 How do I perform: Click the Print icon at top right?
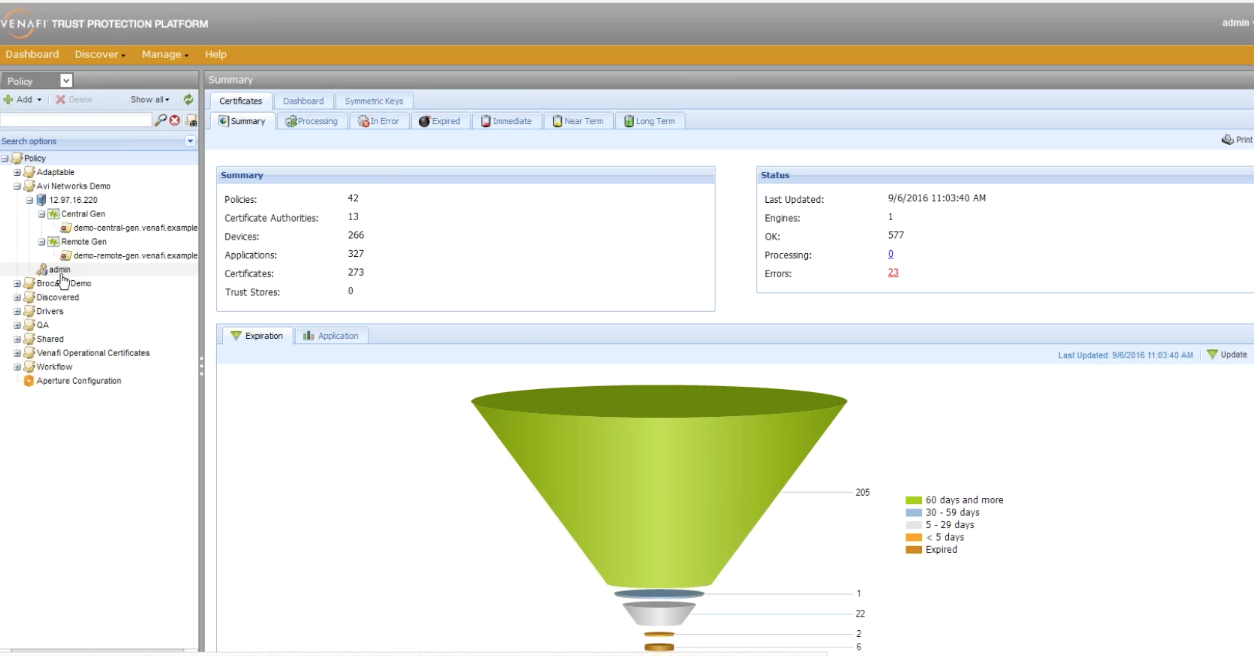click(1227, 140)
